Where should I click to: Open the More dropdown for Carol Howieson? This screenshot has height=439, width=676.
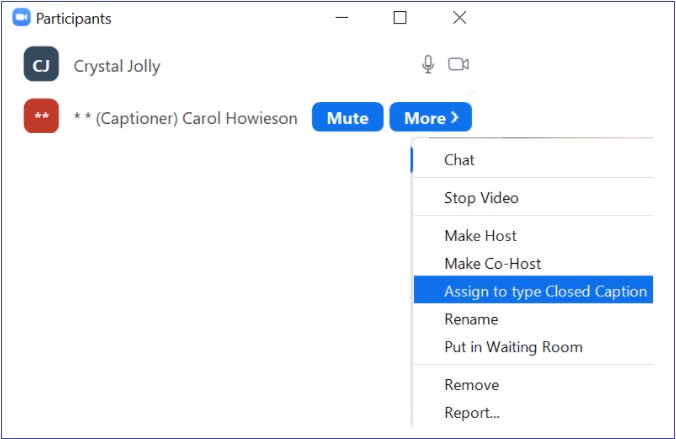(430, 118)
